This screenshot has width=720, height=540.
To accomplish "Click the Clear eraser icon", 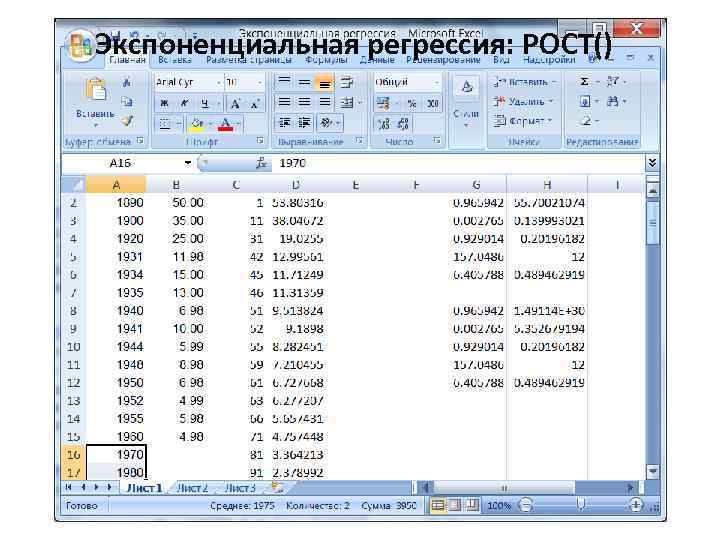I will click(585, 121).
